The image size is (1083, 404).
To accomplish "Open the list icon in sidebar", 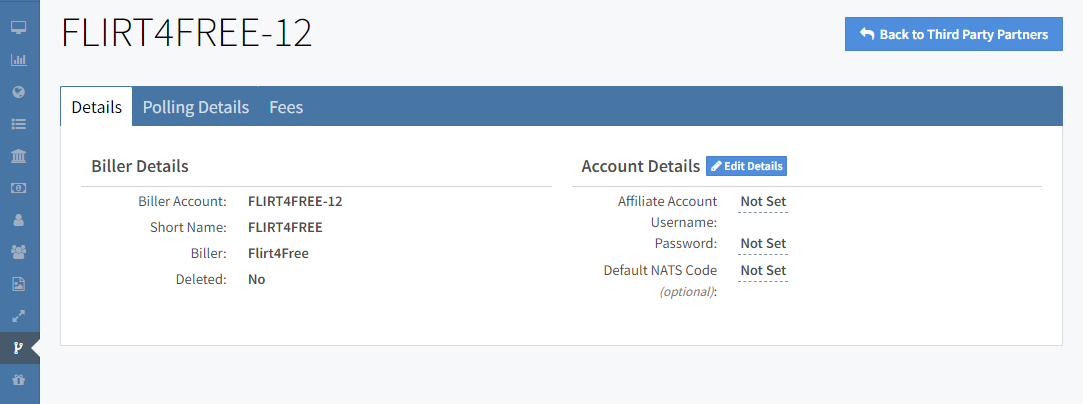I will [x=18, y=124].
